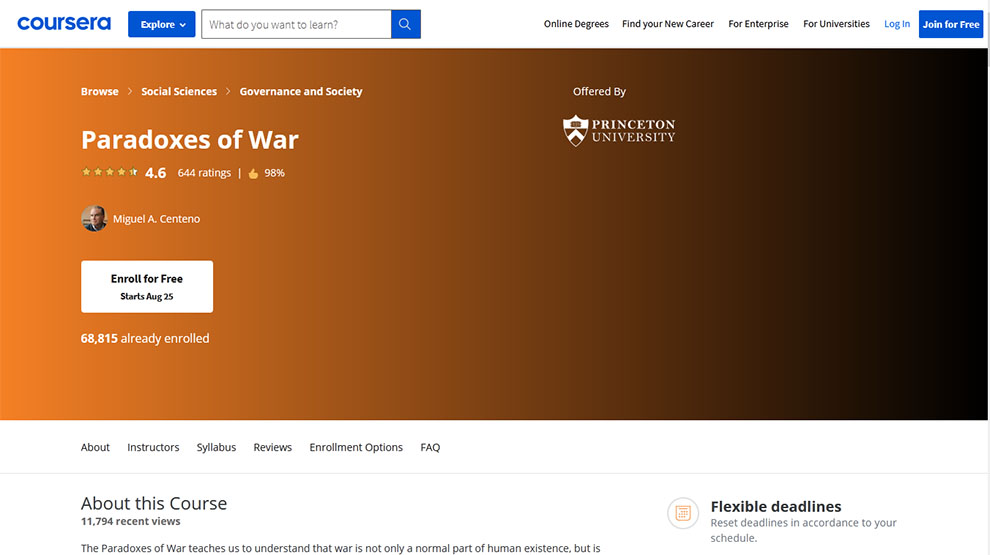Image resolution: width=990 pixels, height=555 pixels.
Task: Switch to the Enrollment Options tab
Action: [x=355, y=447]
